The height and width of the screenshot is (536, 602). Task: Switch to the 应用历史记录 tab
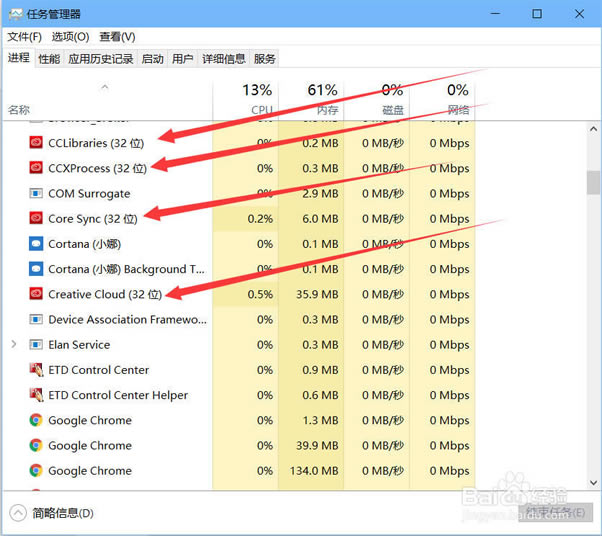[101, 59]
